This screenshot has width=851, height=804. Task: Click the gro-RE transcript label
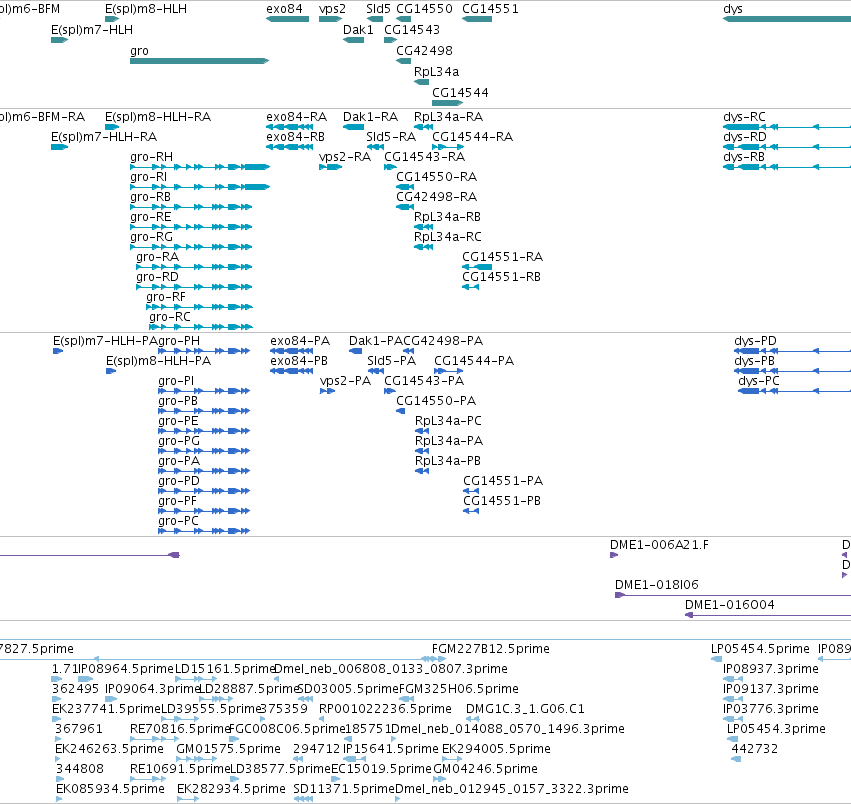pos(151,217)
